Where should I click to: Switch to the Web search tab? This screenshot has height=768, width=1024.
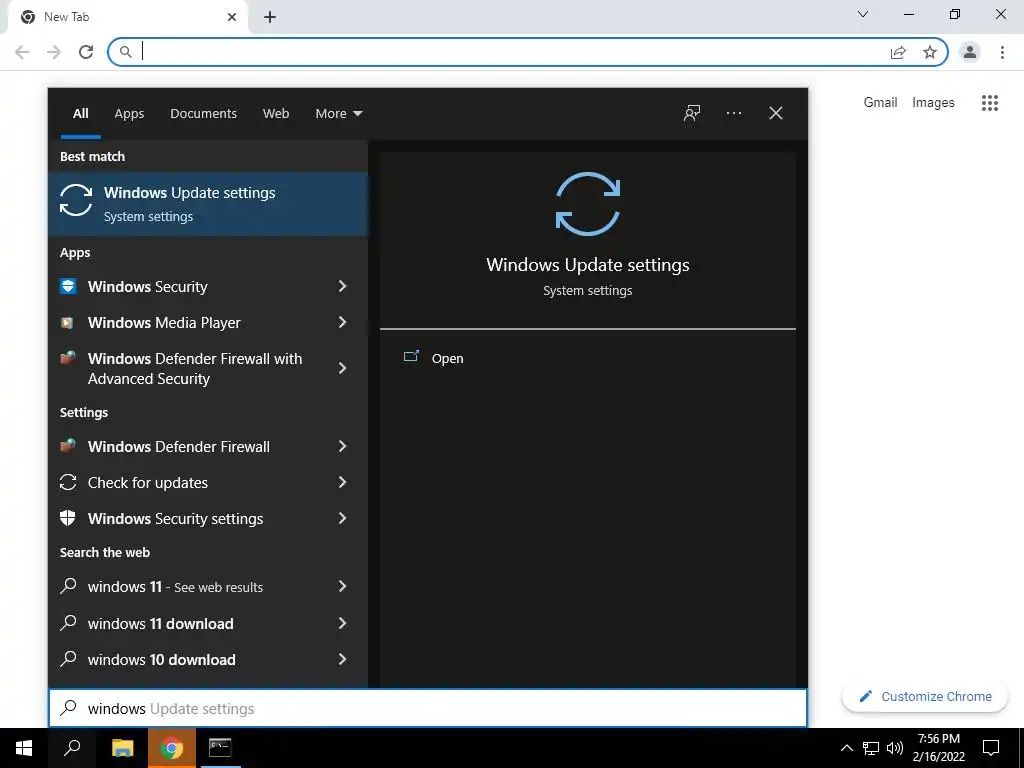(x=276, y=114)
